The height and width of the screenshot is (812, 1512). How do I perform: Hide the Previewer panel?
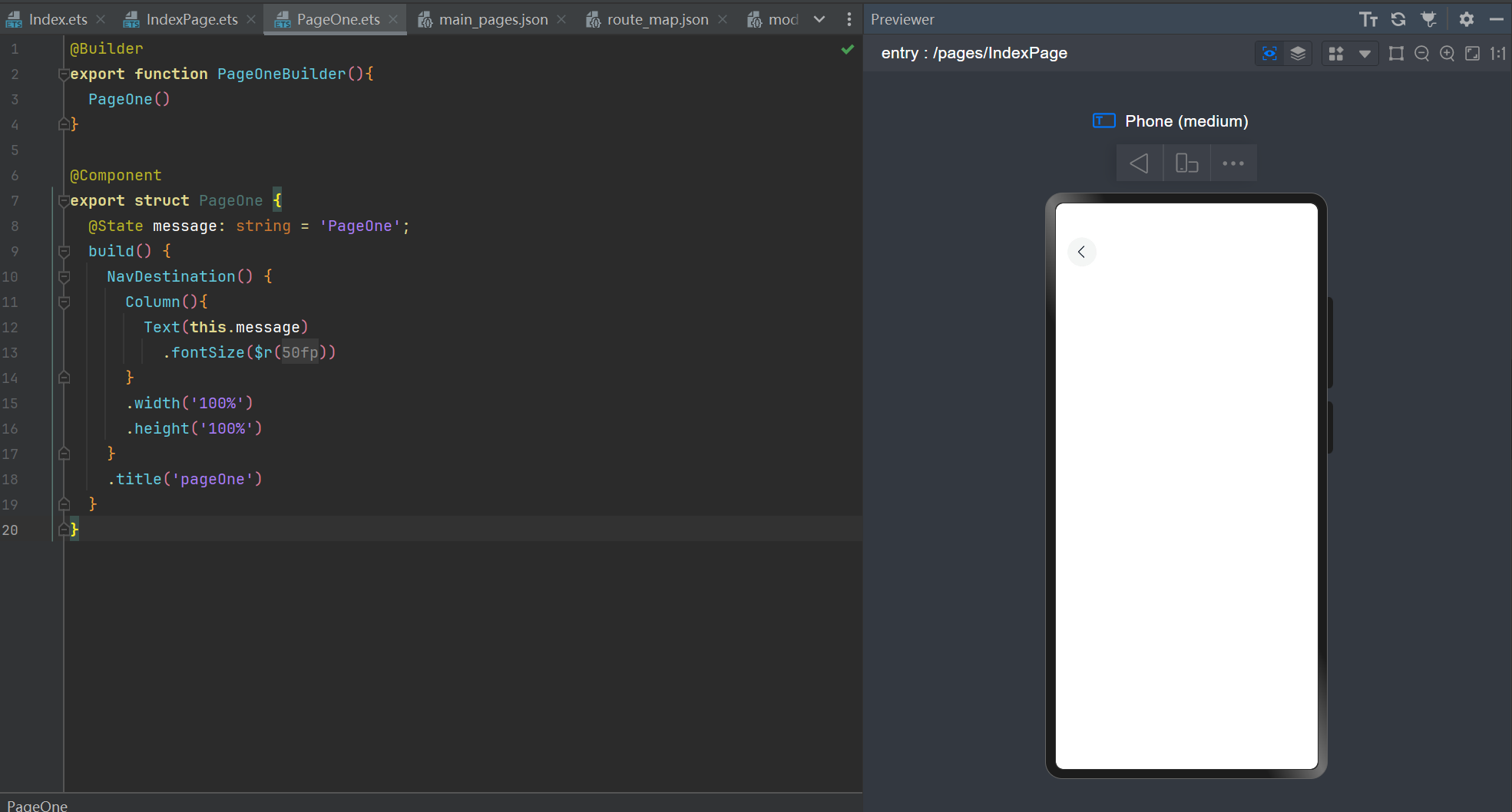(1496, 19)
